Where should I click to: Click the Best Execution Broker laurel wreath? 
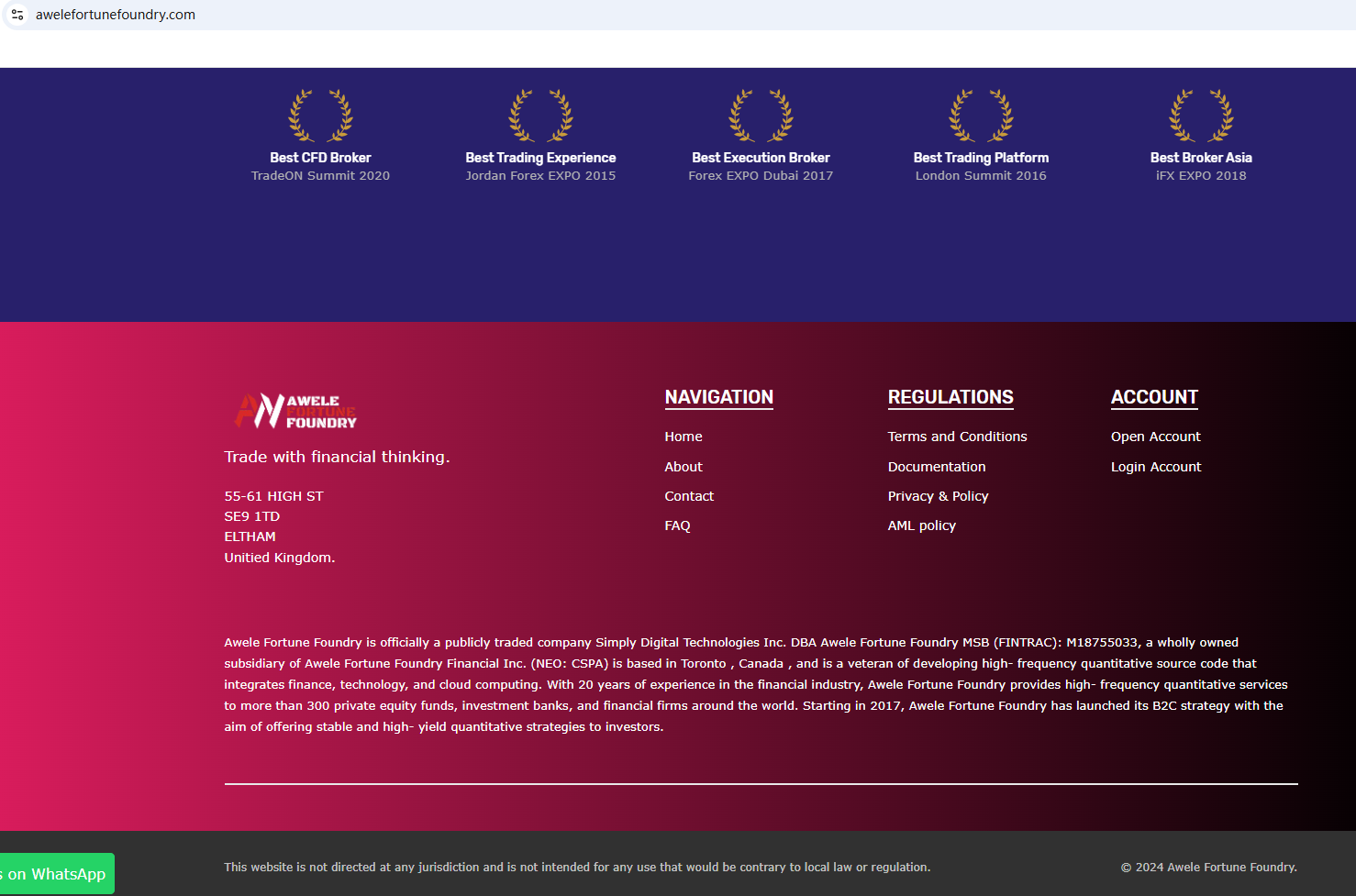761,116
